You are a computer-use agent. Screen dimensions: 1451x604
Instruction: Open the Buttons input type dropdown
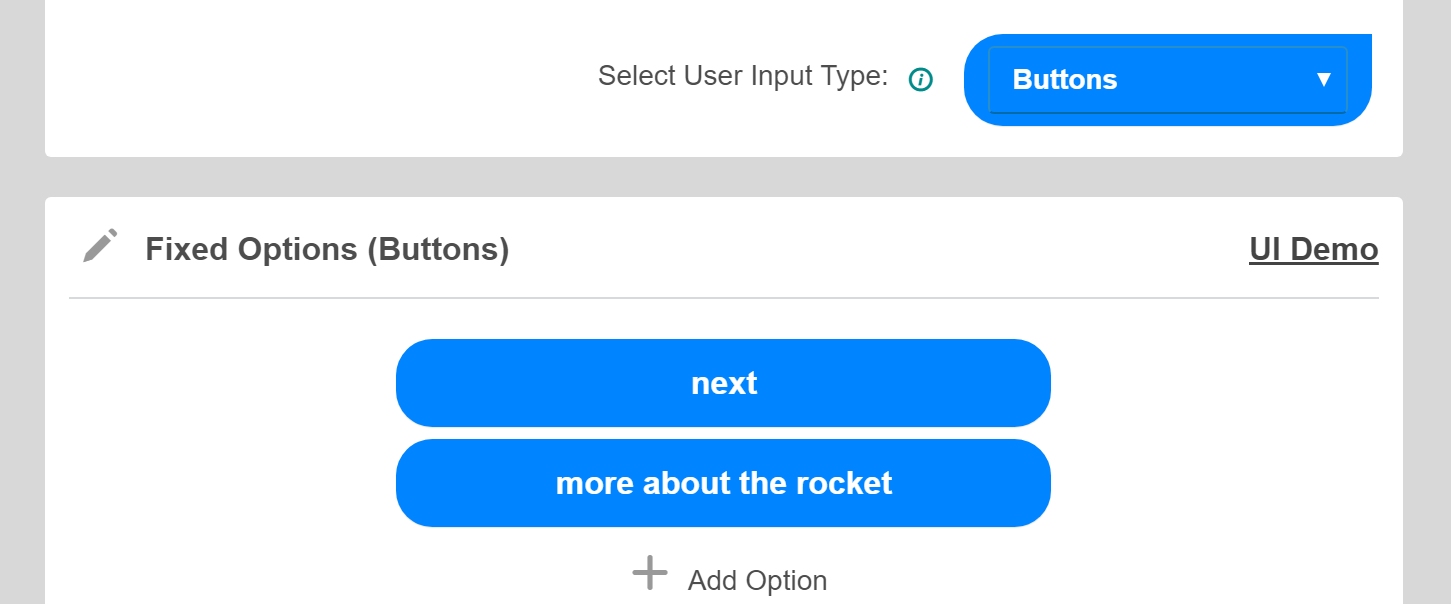pos(1167,80)
